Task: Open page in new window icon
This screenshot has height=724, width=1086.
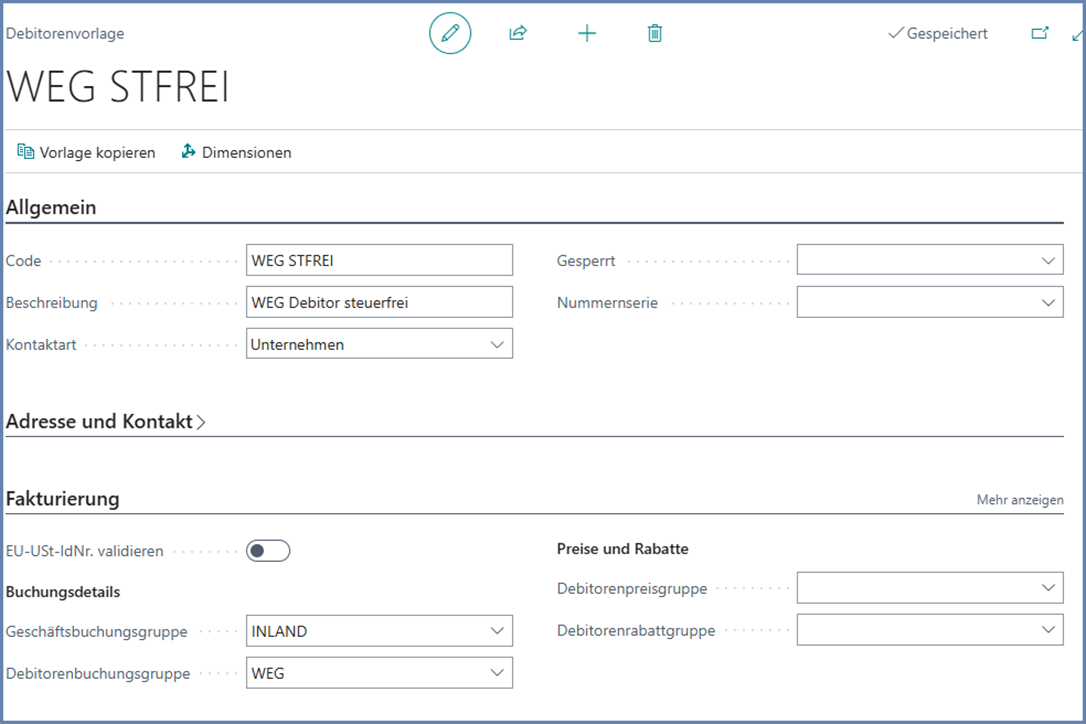Action: click(1040, 34)
